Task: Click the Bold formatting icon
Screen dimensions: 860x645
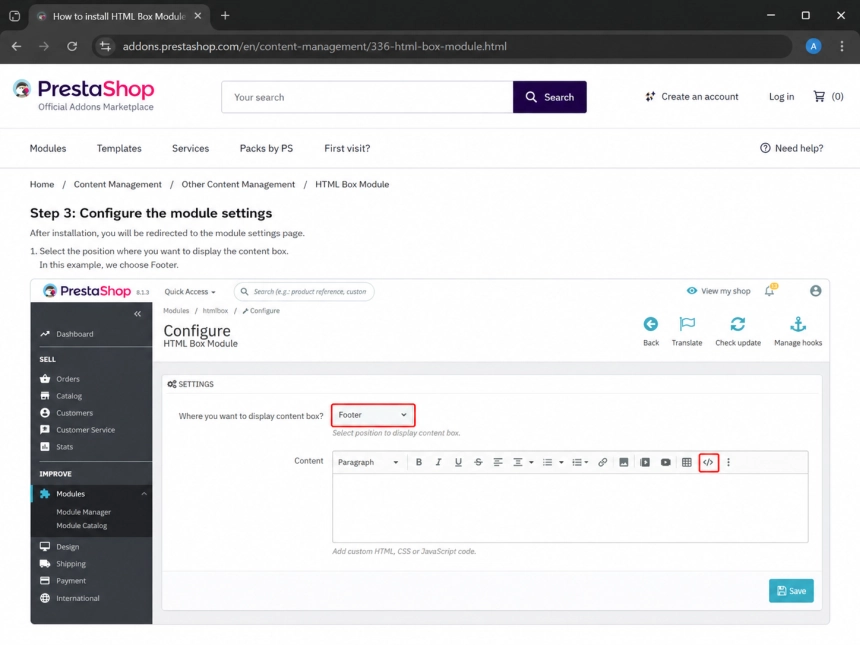Action: pos(418,462)
